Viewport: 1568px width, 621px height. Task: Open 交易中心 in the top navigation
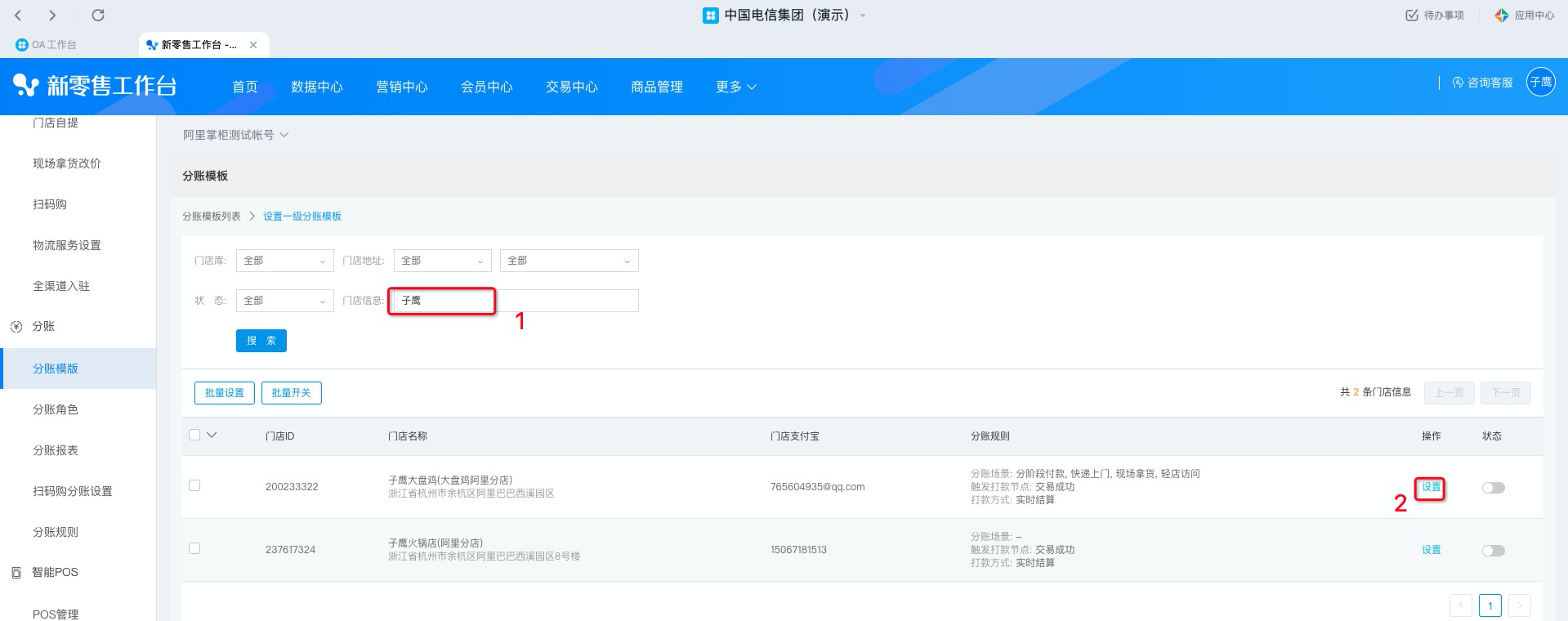coord(572,87)
